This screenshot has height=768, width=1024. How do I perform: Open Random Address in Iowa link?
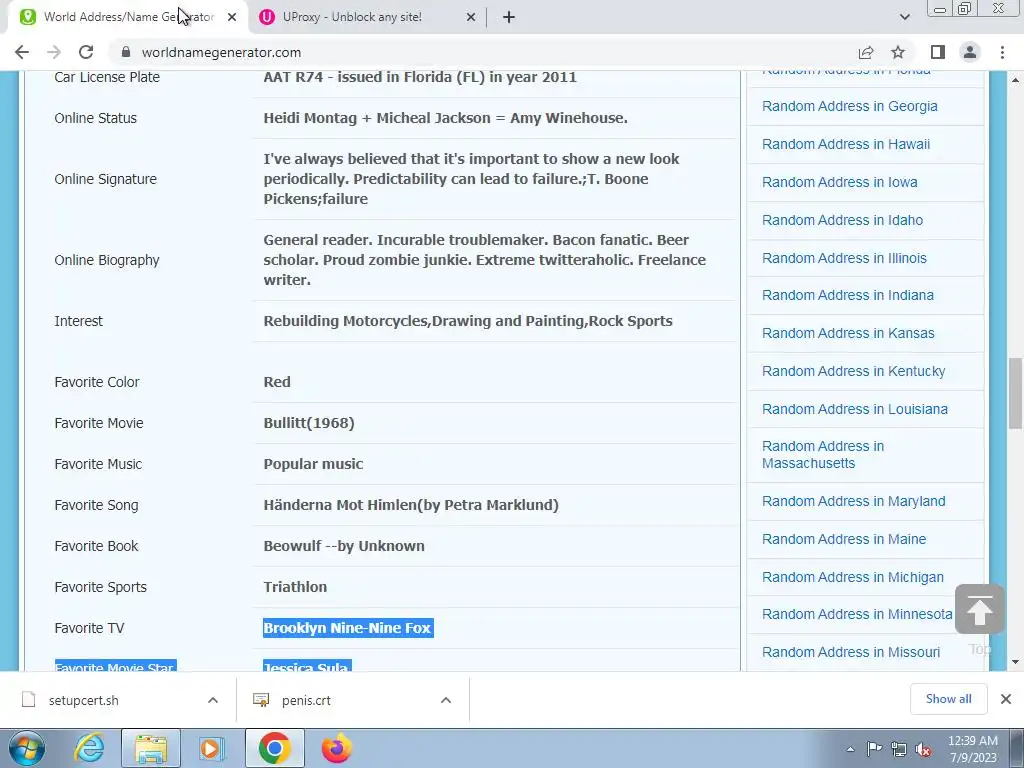840,182
